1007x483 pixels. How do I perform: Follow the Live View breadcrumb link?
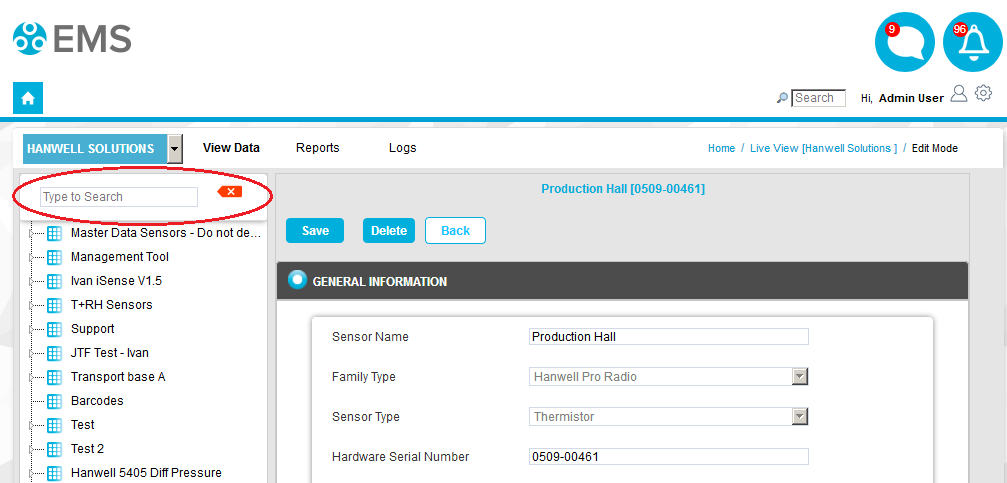click(x=823, y=148)
